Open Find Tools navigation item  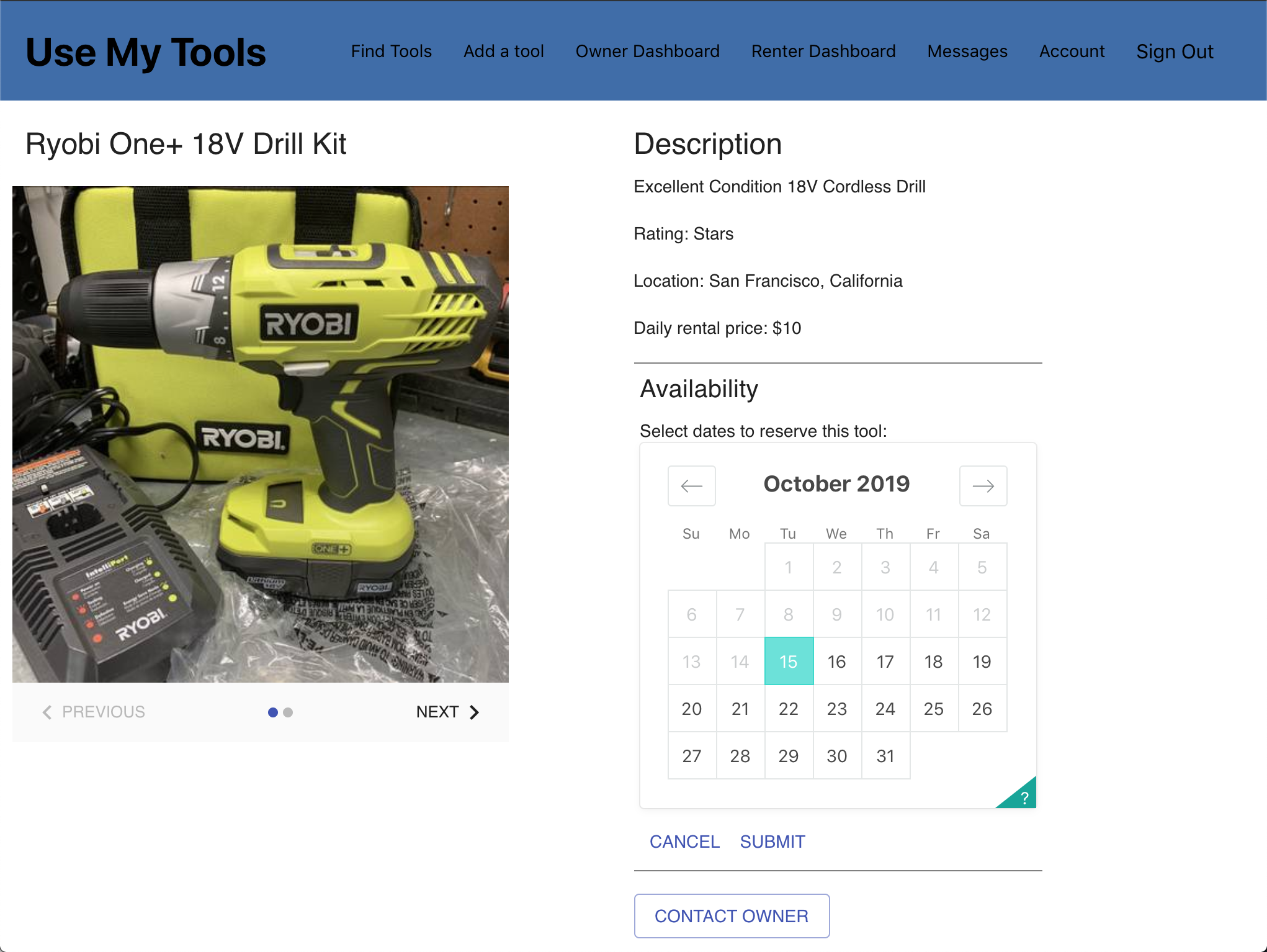[x=391, y=51]
